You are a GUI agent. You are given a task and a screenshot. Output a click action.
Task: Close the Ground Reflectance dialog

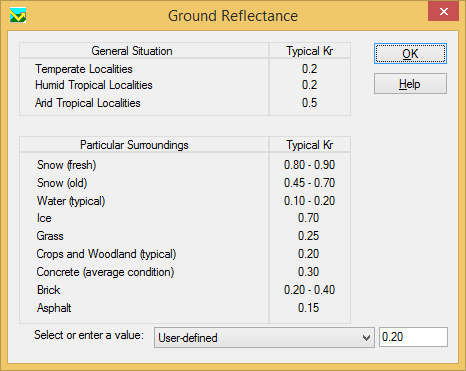coord(443,12)
